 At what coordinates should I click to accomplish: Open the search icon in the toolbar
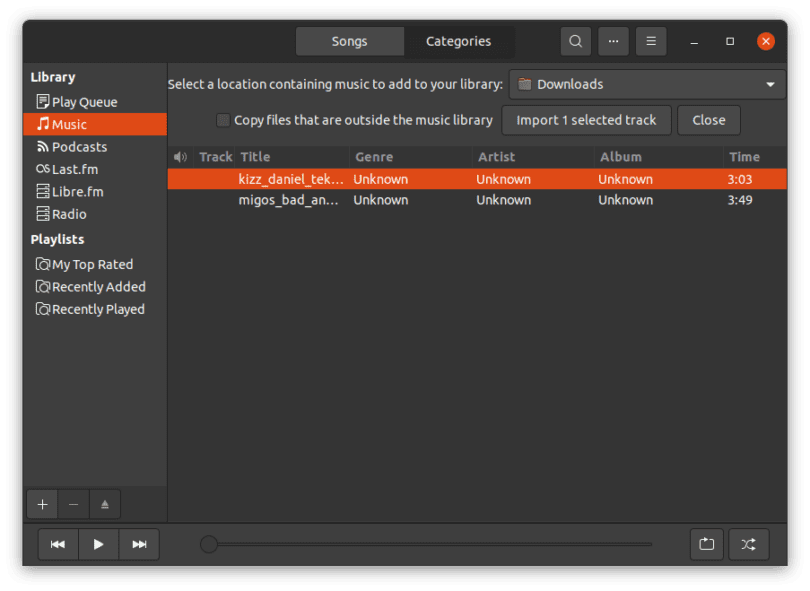coord(575,41)
